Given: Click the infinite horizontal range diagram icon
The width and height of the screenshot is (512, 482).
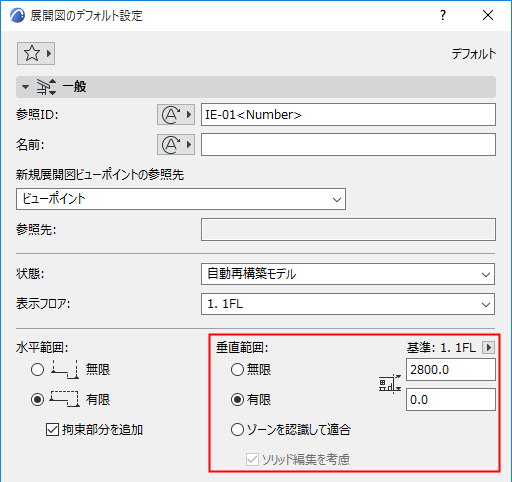Looking at the screenshot, I should (65, 369).
